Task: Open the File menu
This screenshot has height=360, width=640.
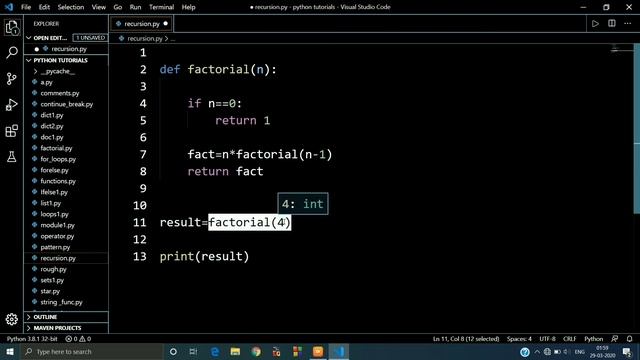Action: point(26,7)
